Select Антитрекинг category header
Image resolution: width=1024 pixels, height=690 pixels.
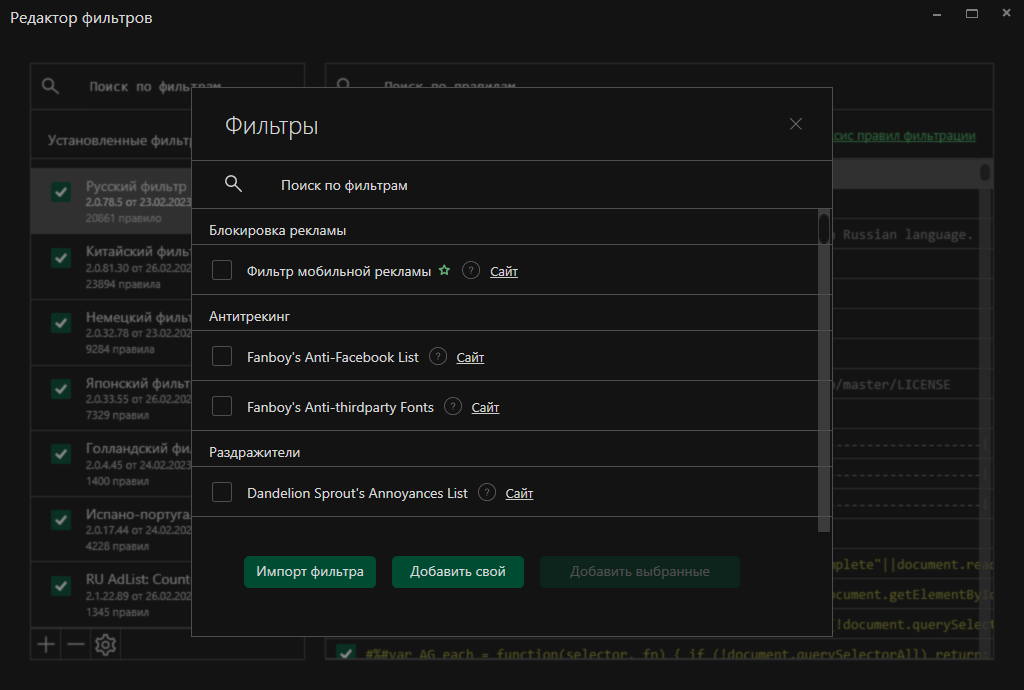coord(249,317)
